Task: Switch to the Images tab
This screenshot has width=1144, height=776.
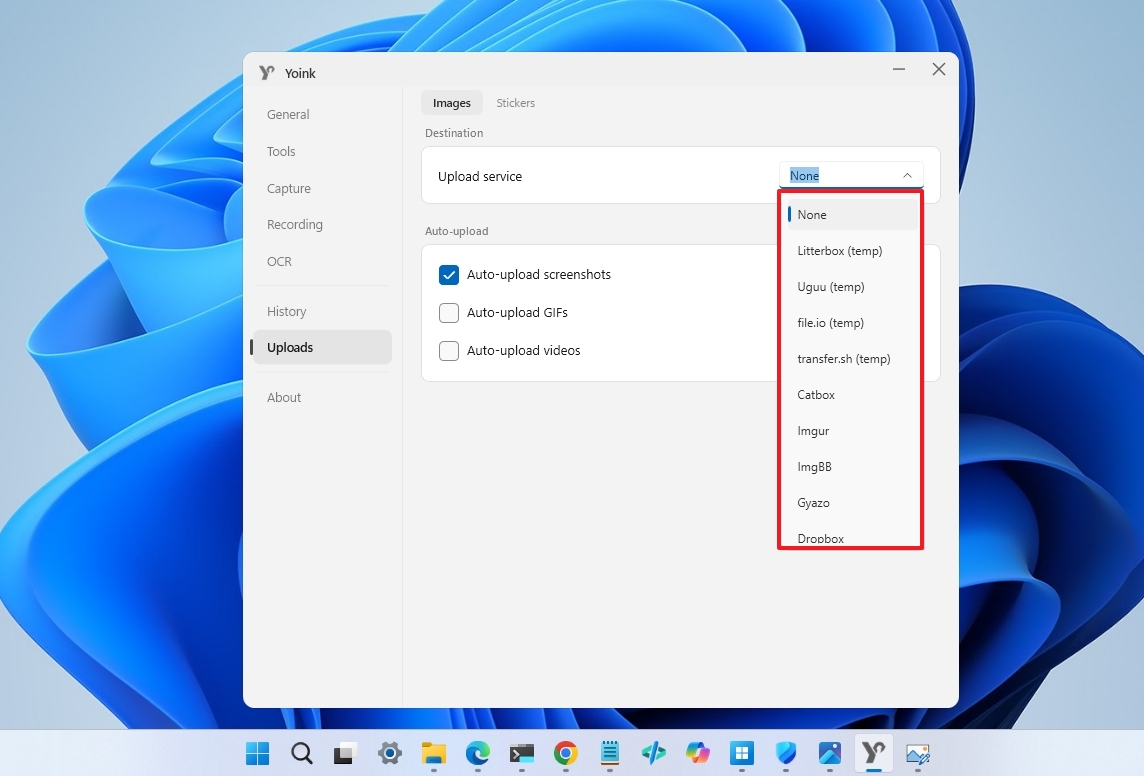Action: [x=452, y=104]
